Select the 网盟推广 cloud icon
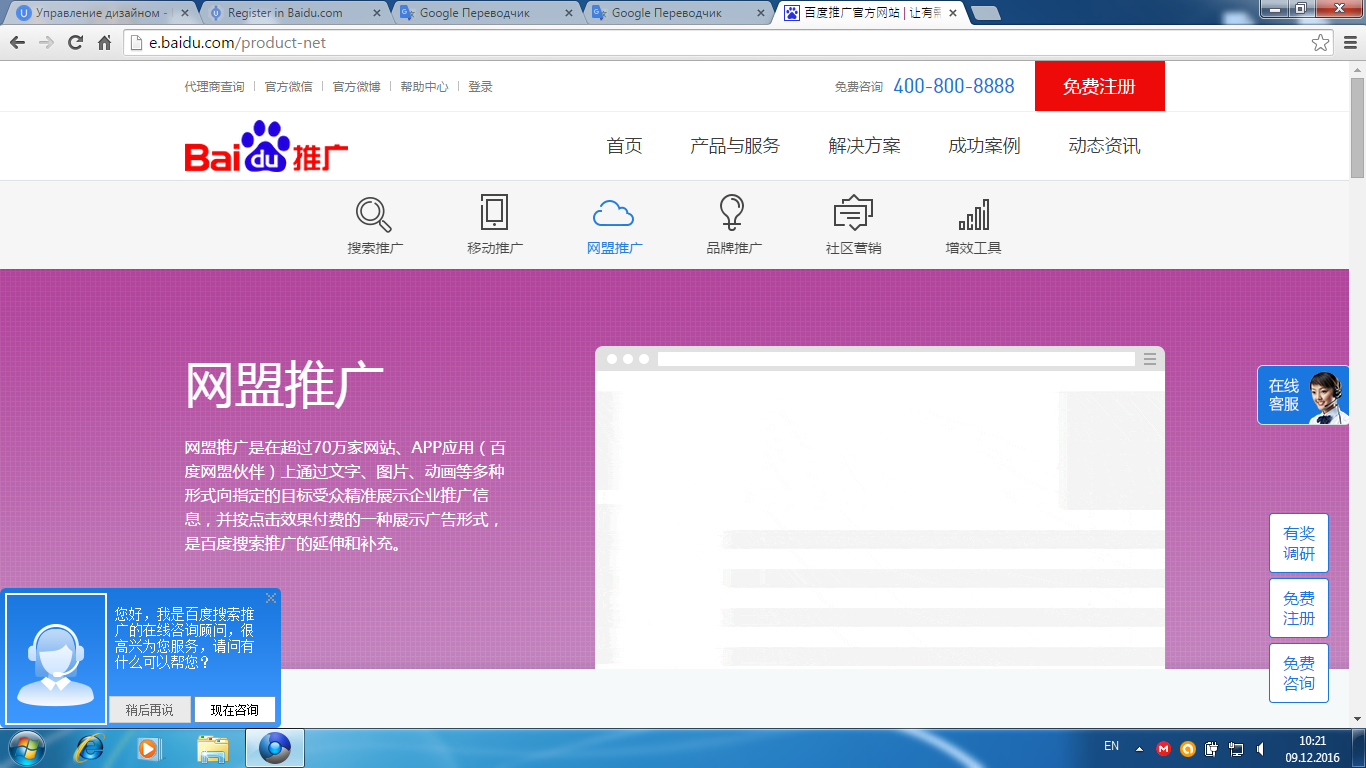Viewport: 1366px width, 768px height. (614, 213)
